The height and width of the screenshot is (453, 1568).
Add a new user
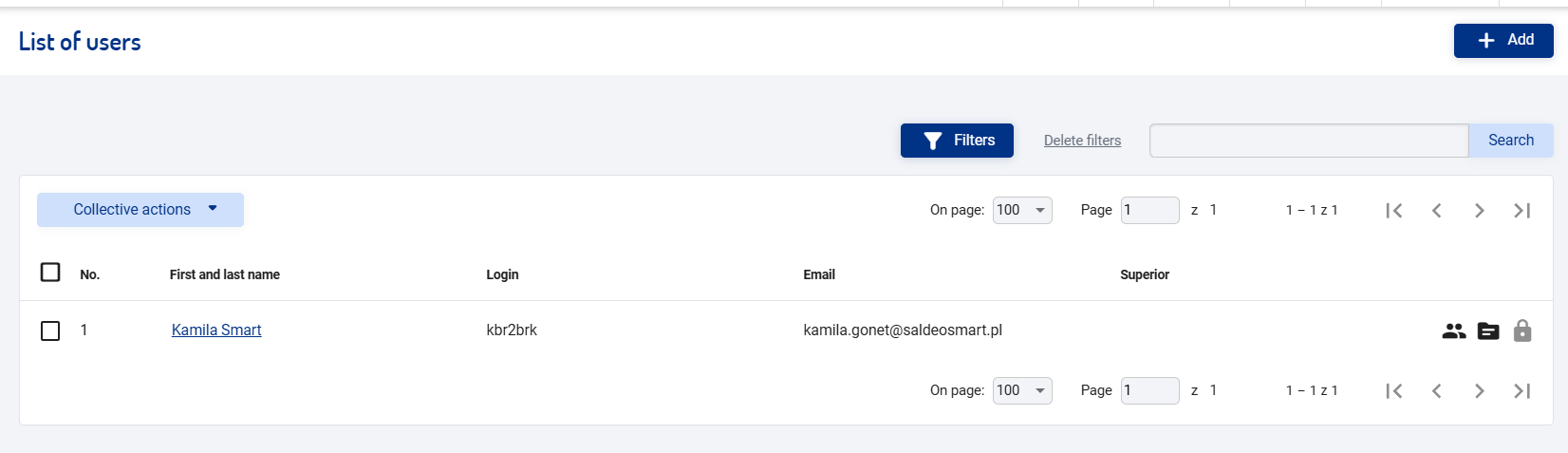tap(1503, 40)
